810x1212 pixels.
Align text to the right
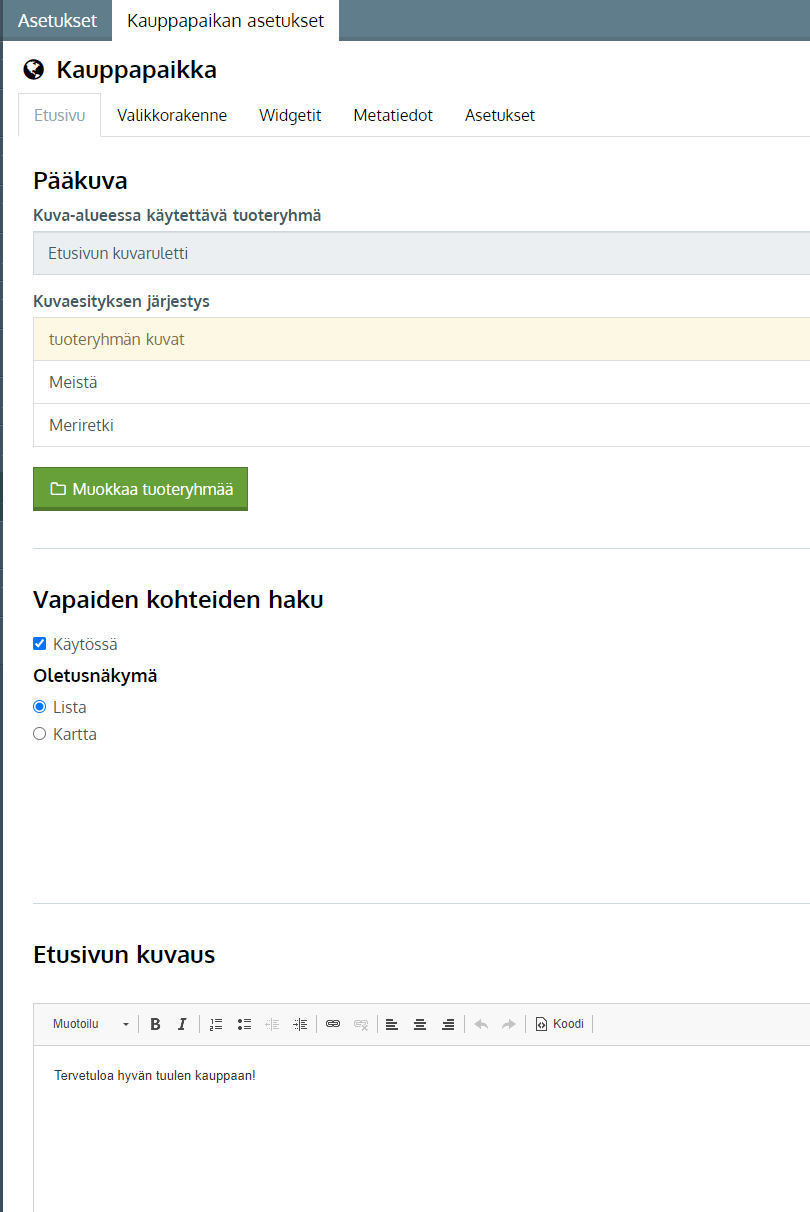448,1024
